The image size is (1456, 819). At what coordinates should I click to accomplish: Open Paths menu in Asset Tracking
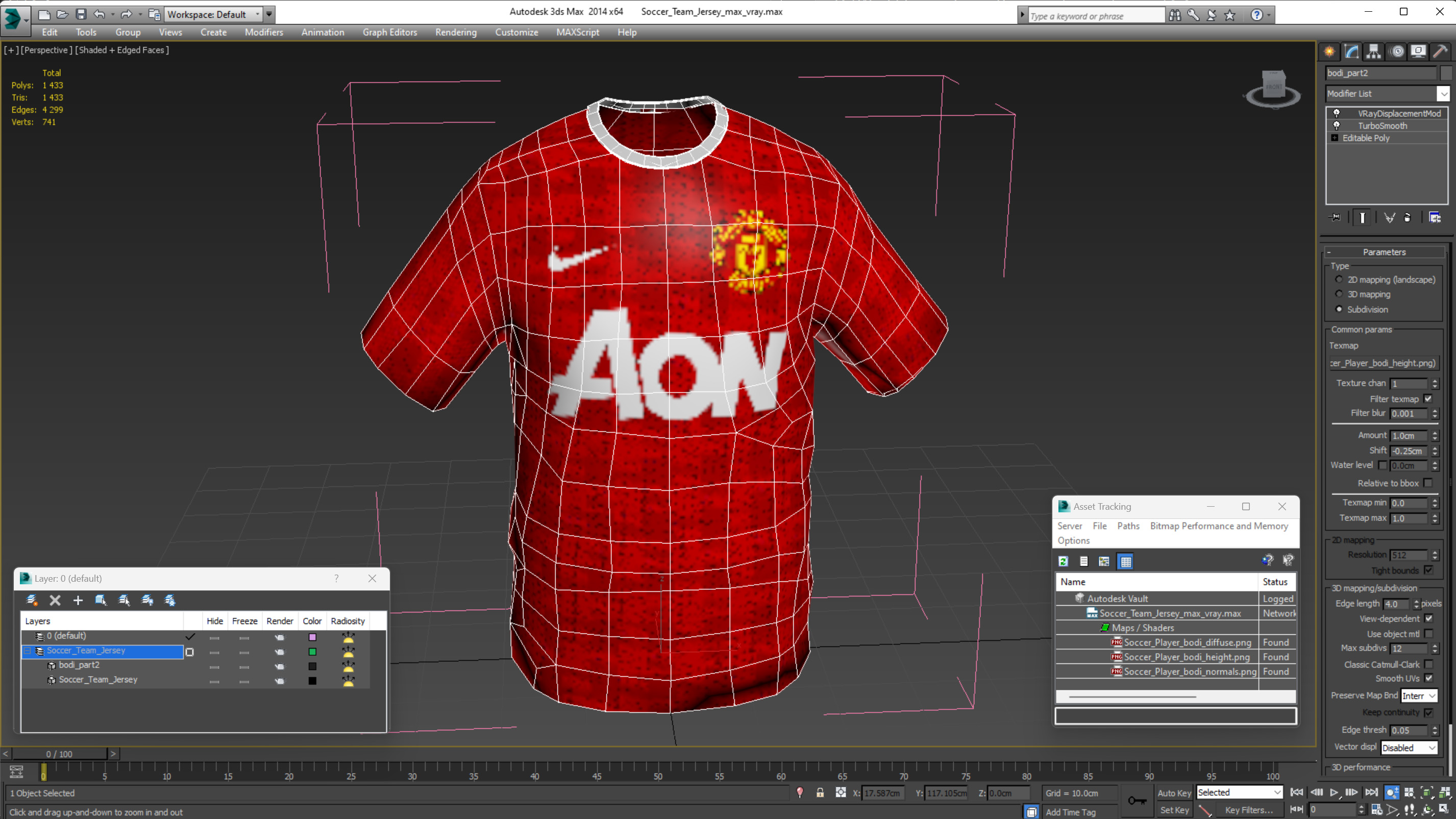[x=1128, y=526]
